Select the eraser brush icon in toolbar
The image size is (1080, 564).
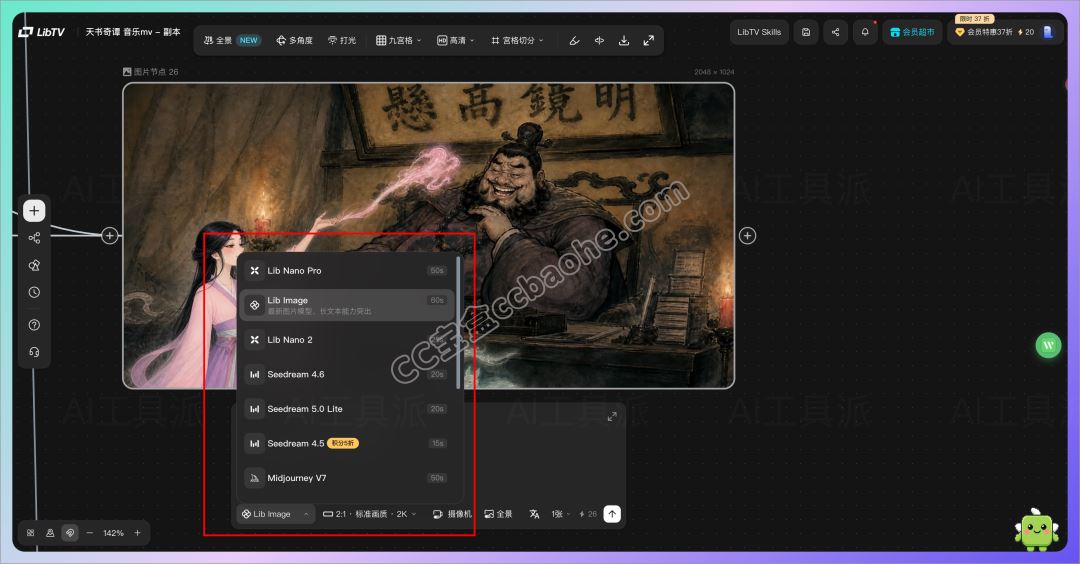tap(574, 41)
